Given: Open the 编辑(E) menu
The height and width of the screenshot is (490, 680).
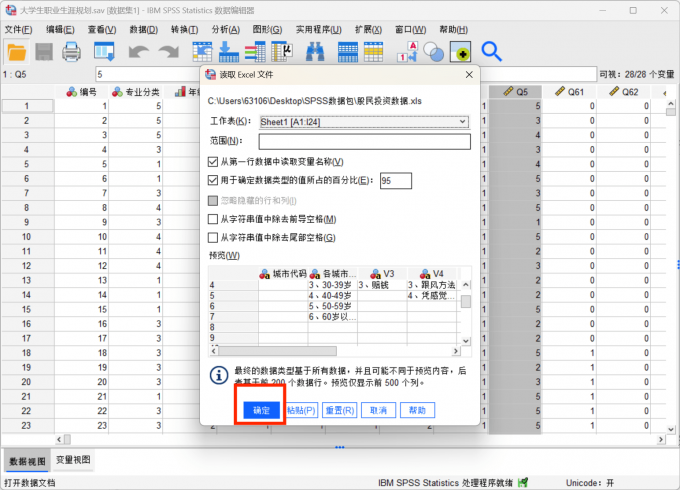Looking at the screenshot, I should click(60, 29).
